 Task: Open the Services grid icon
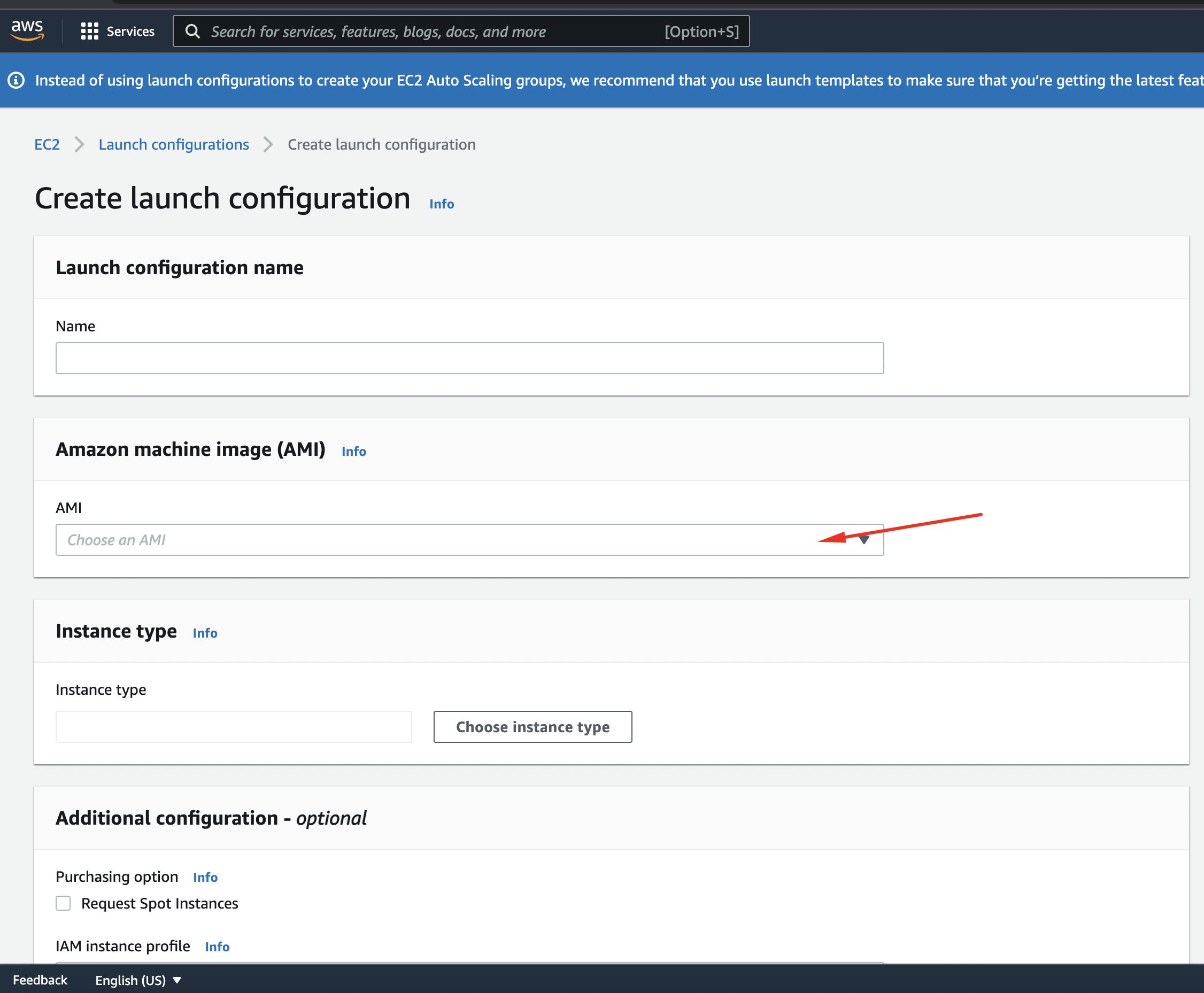pos(89,31)
